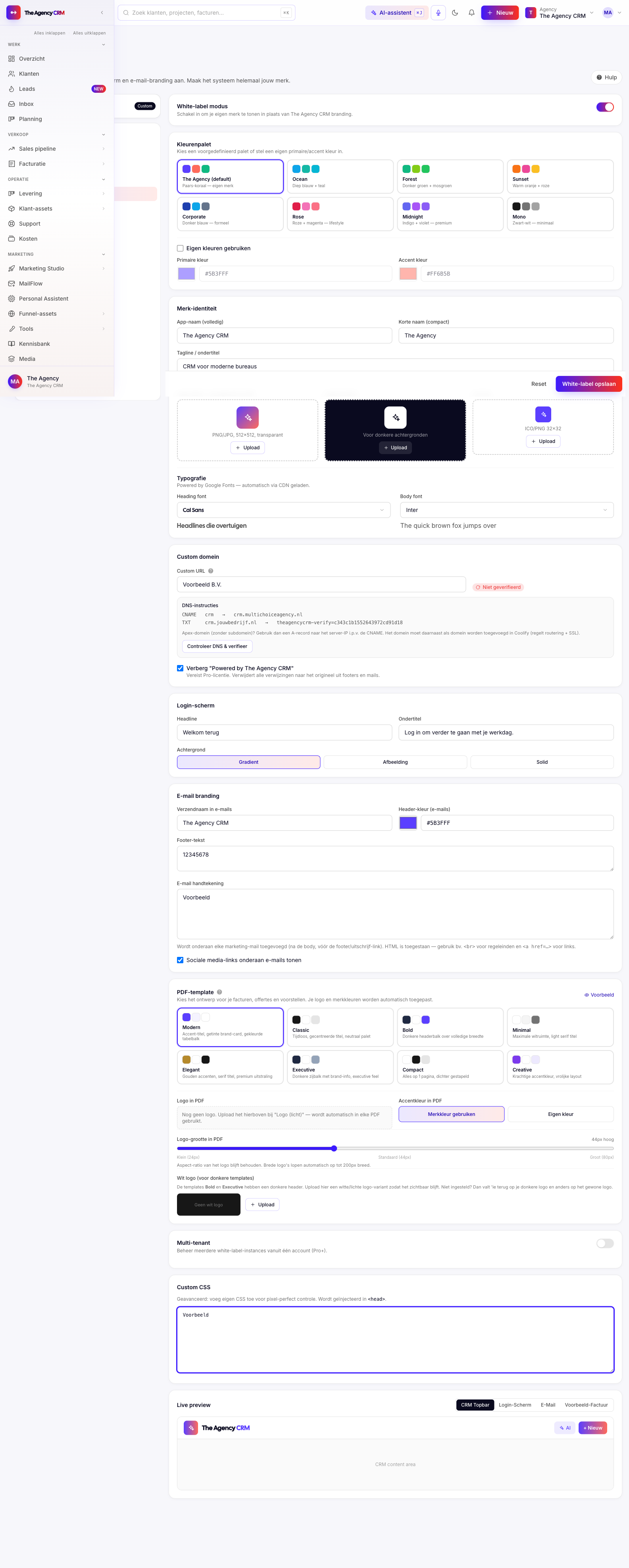The height and width of the screenshot is (1568, 629).
Task: Expand Sales pipeline submenu
Action: [104, 149]
